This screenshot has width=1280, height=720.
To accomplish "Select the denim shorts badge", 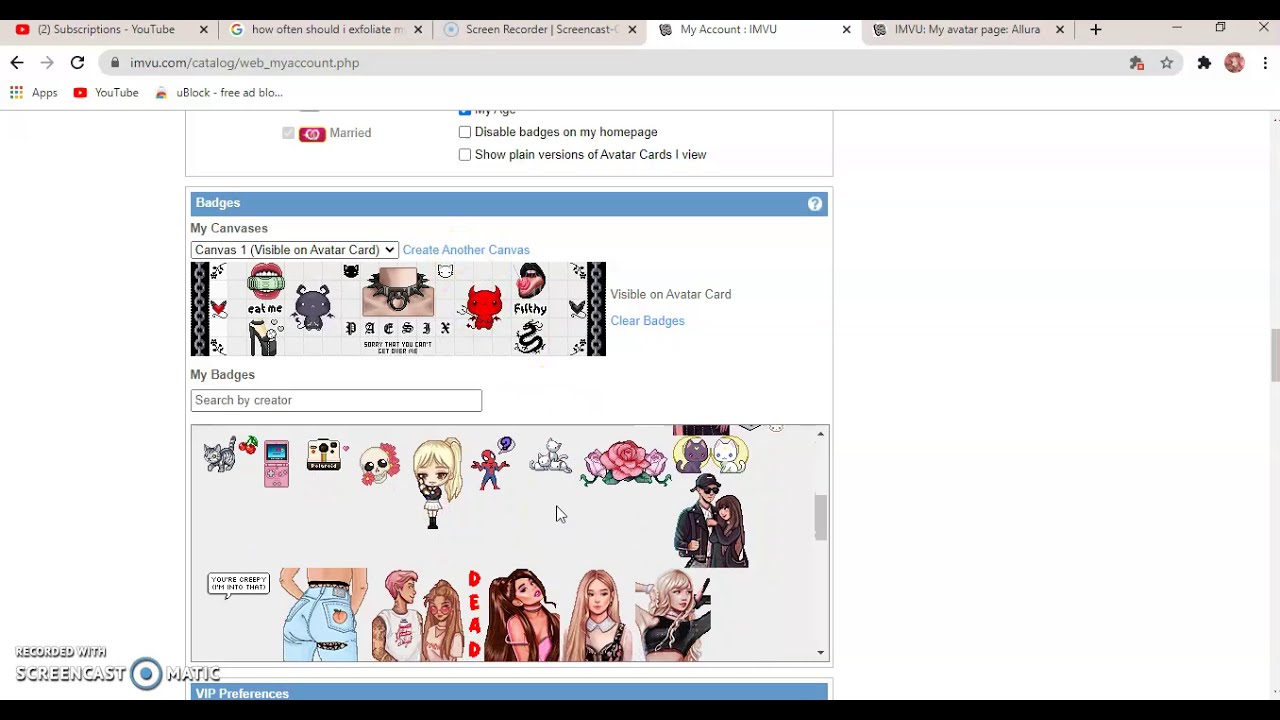I will tap(324, 615).
